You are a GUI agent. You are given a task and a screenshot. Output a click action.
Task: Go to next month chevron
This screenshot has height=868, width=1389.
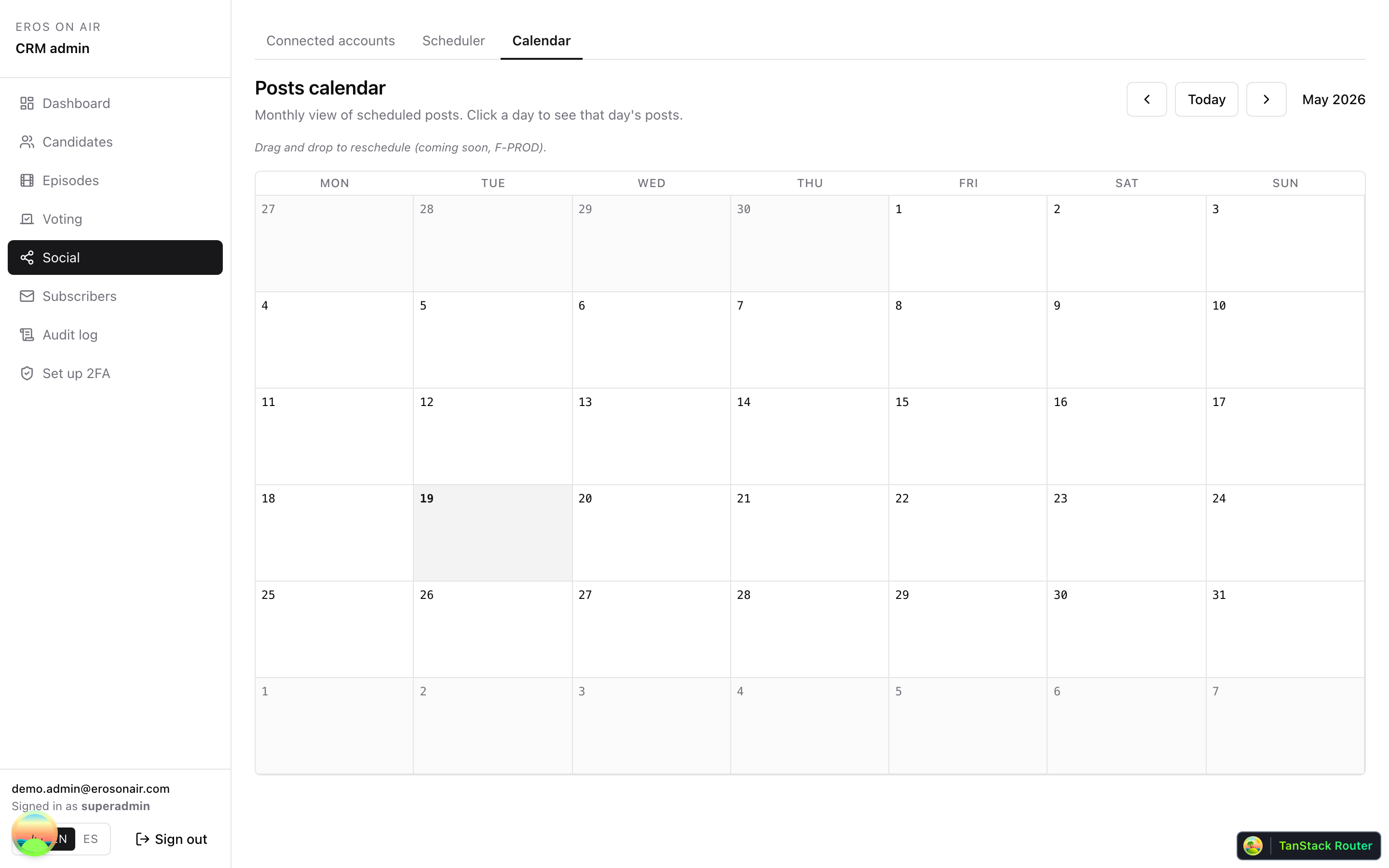click(1266, 99)
